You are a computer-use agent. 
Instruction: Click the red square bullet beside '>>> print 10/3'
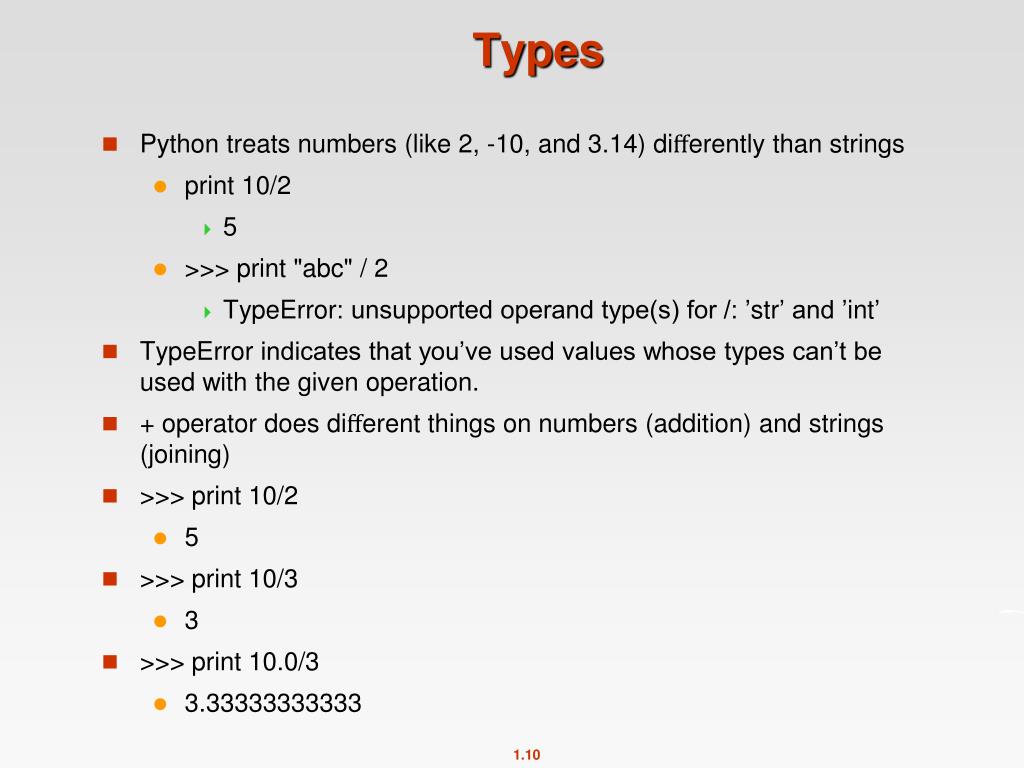pyautogui.click(x=110, y=579)
